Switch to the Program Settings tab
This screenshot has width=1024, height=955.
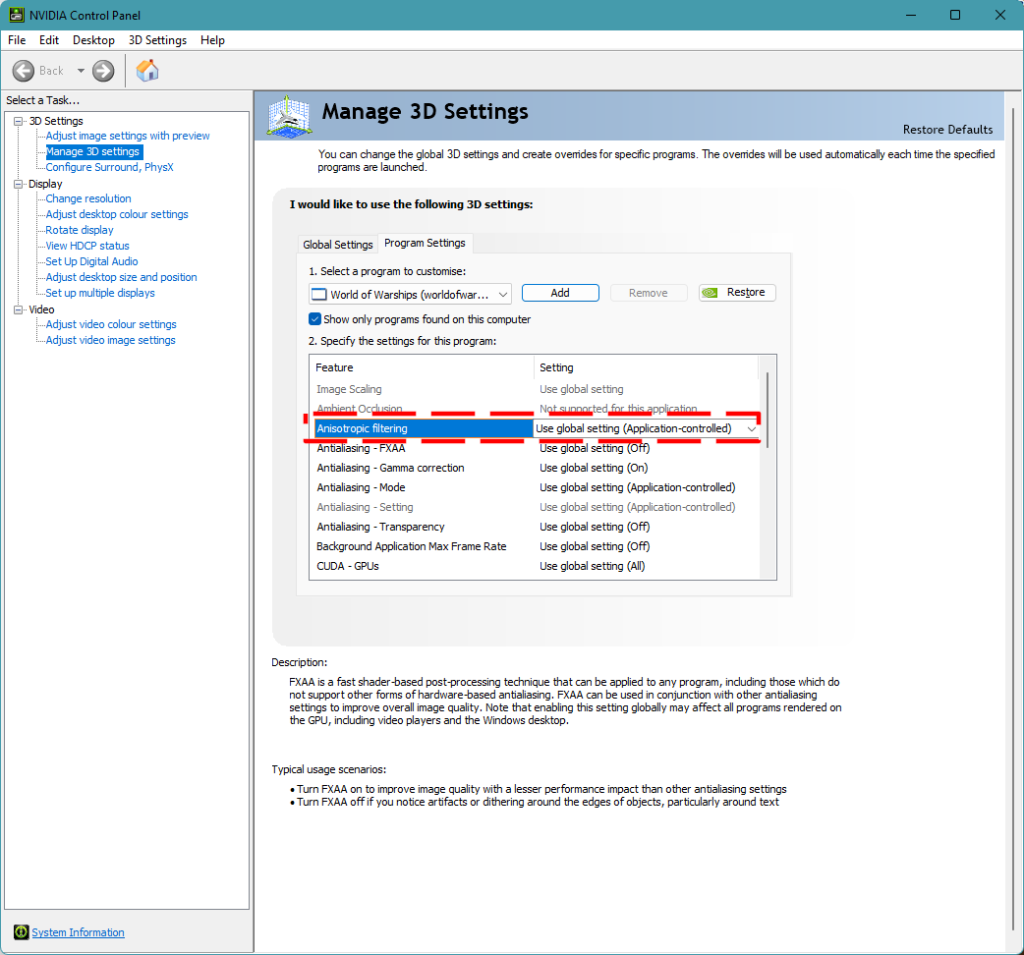pyautogui.click(x=425, y=243)
